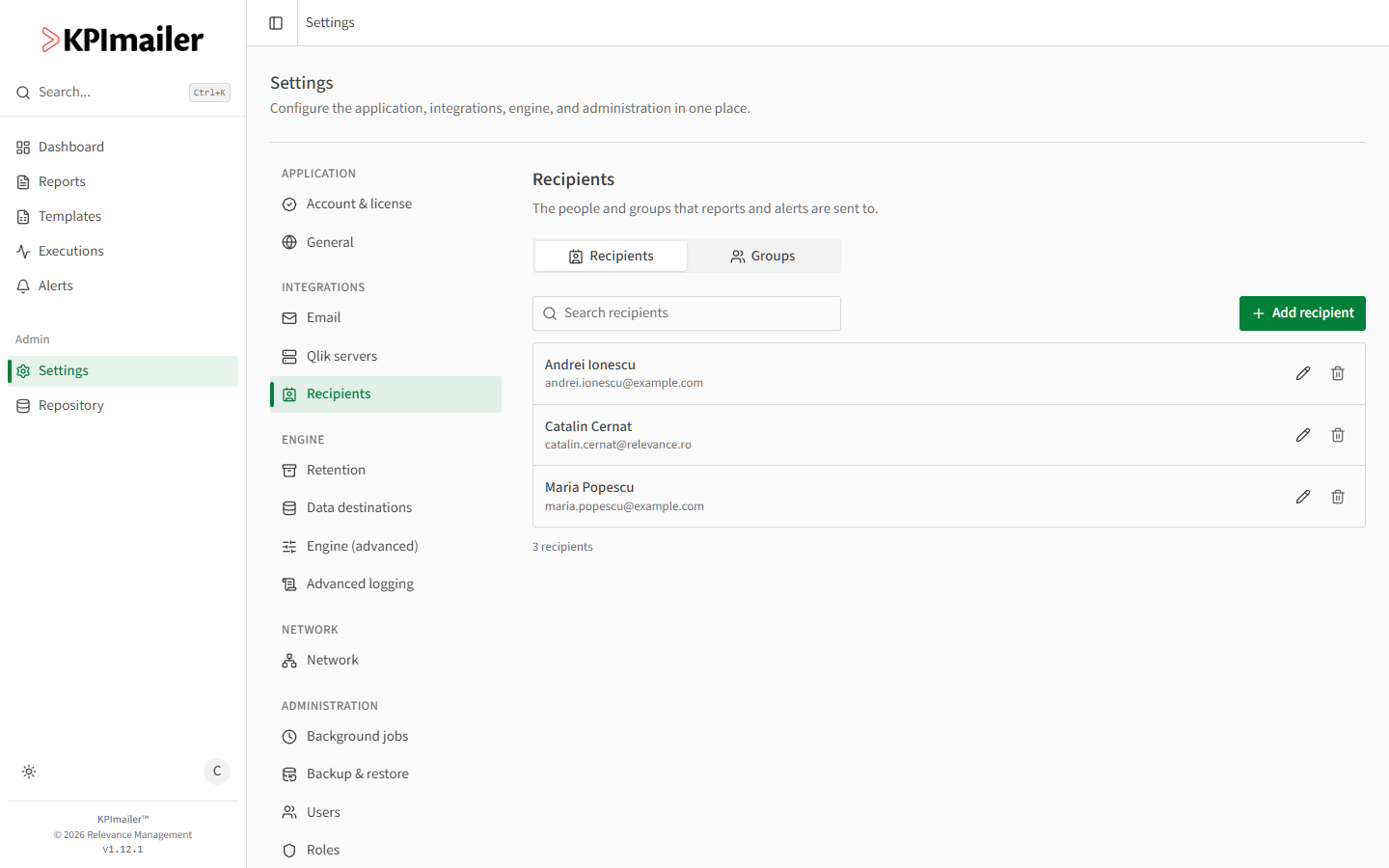Open Executions from the sidebar
The image size is (1389, 868).
pos(123,251)
